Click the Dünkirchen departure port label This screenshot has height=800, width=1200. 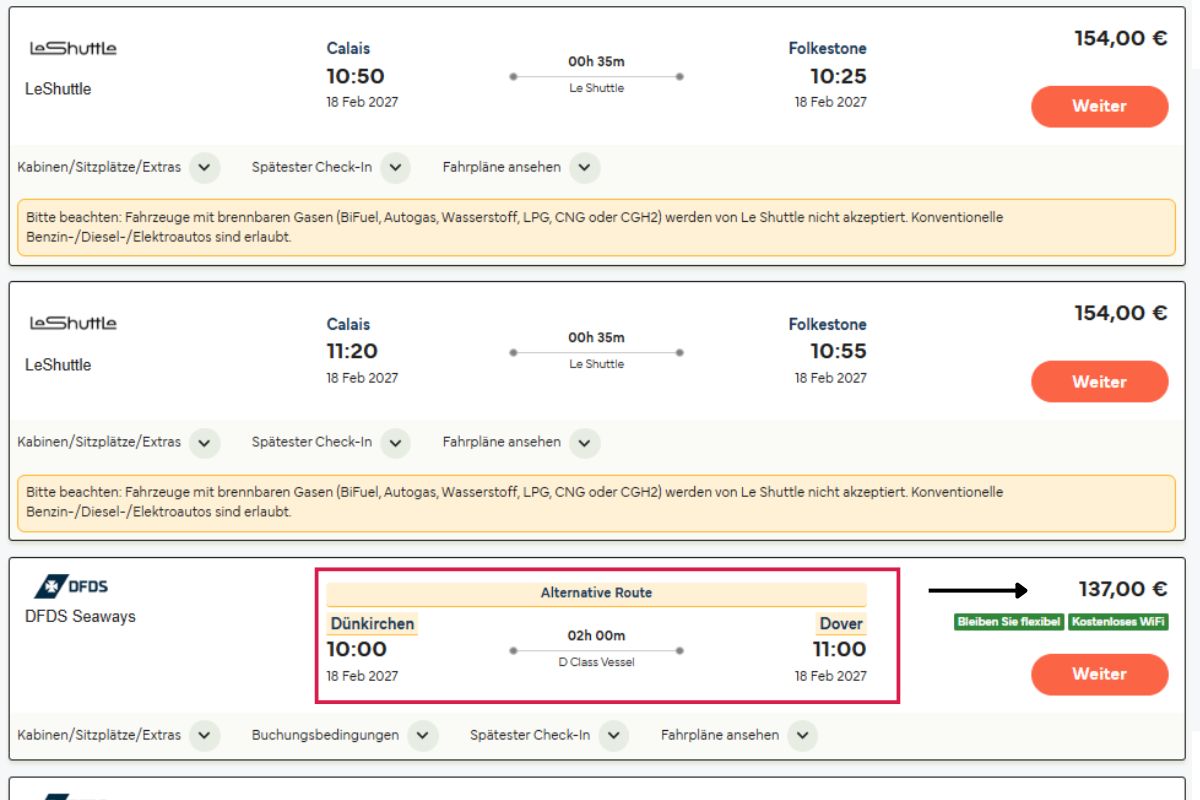click(372, 623)
